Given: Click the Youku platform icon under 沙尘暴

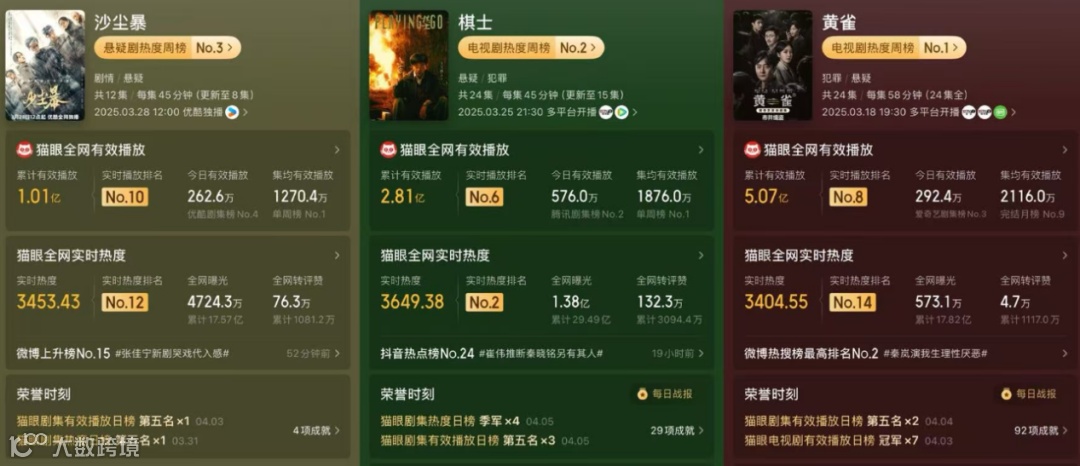Looking at the screenshot, I should (x=232, y=112).
